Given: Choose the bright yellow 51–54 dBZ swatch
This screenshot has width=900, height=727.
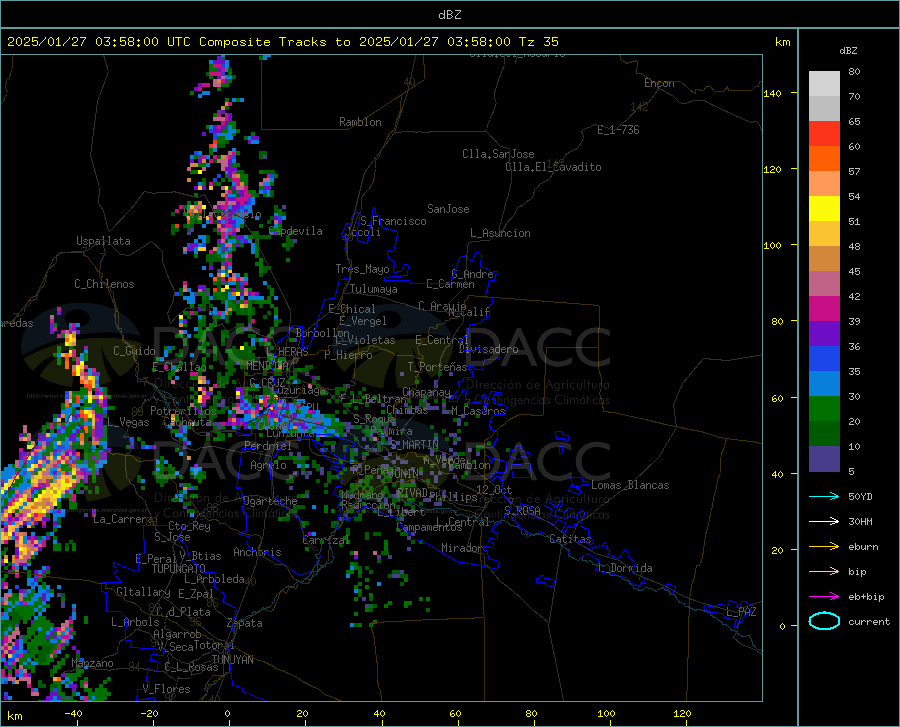Looking at the screenshot, I should coord(824,209).
